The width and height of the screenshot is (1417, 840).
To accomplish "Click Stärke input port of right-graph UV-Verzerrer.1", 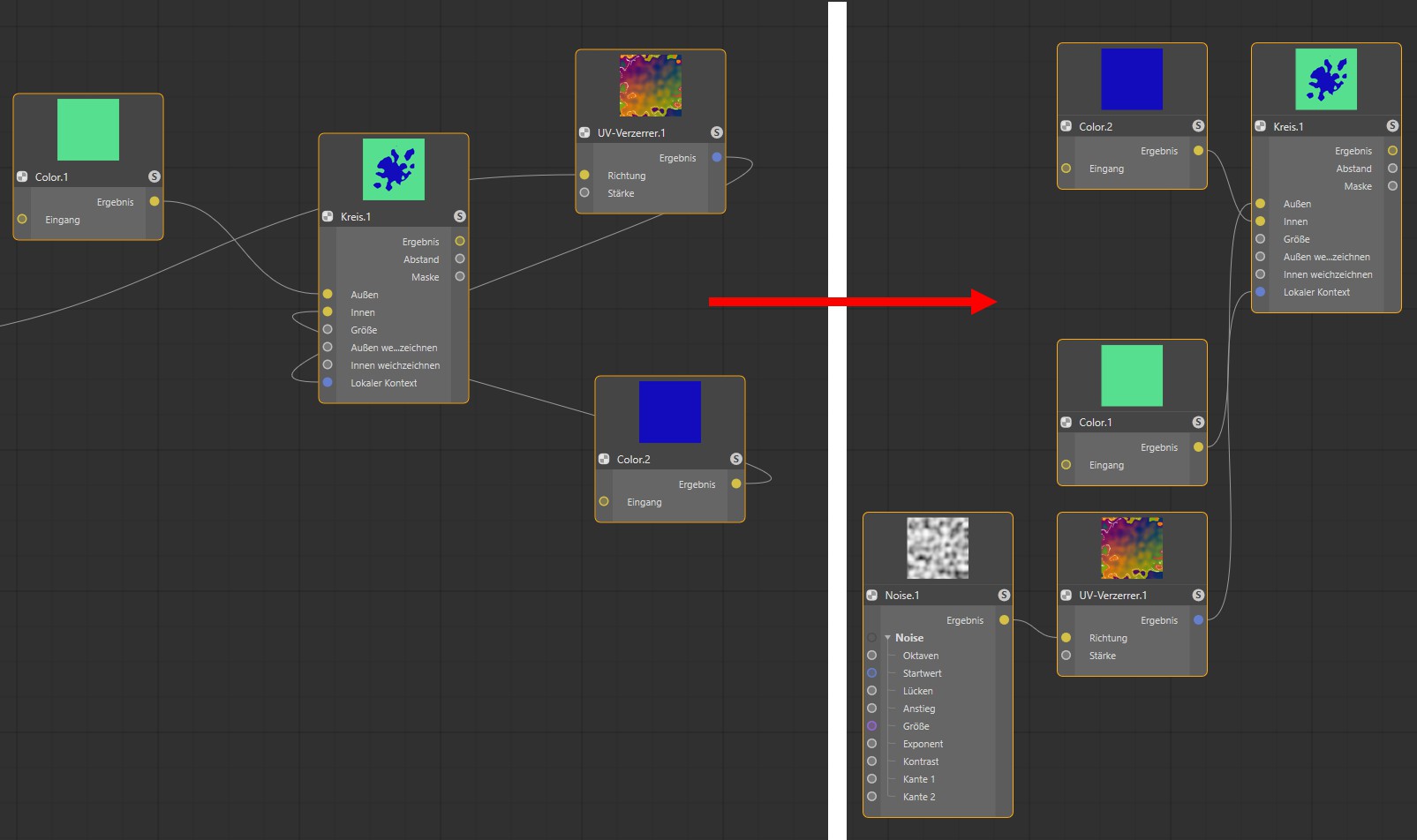I will tap(1067, 656).
